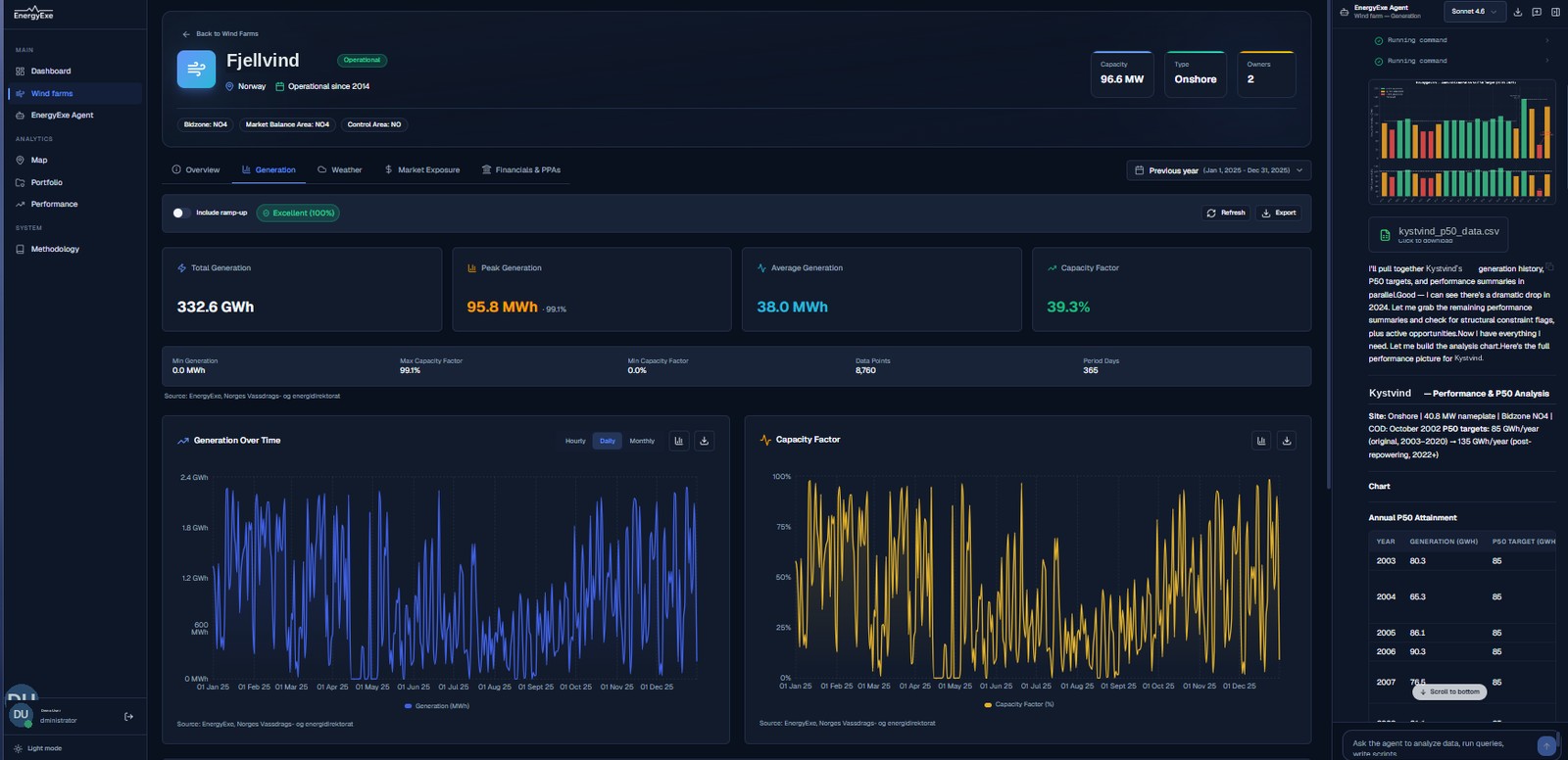Select the Monthly granularity option
Image resolution: width=1568 pixels, height=760 pixels.
642,441
